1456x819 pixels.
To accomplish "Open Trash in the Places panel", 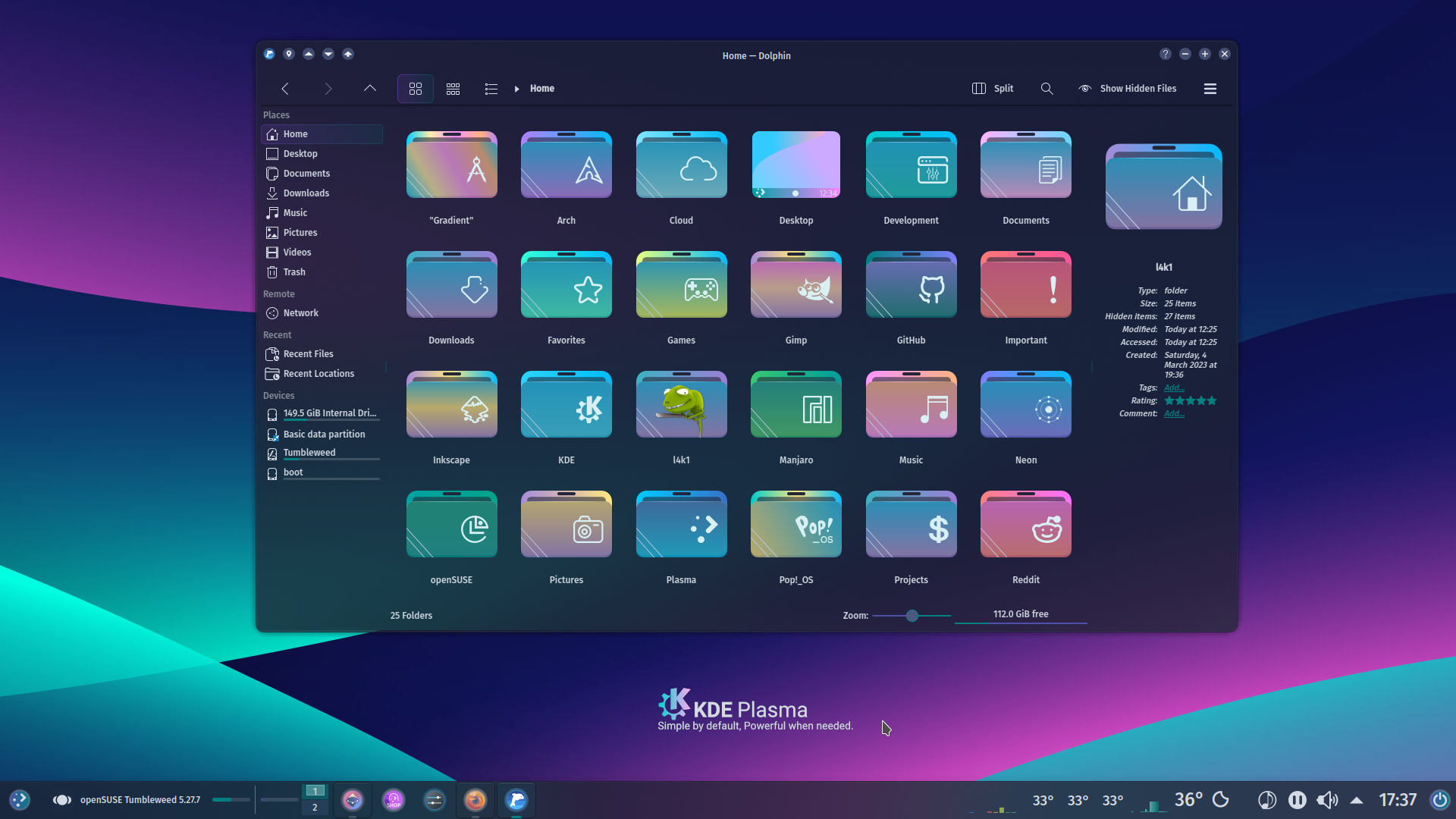I will click(x=322, y=272).
